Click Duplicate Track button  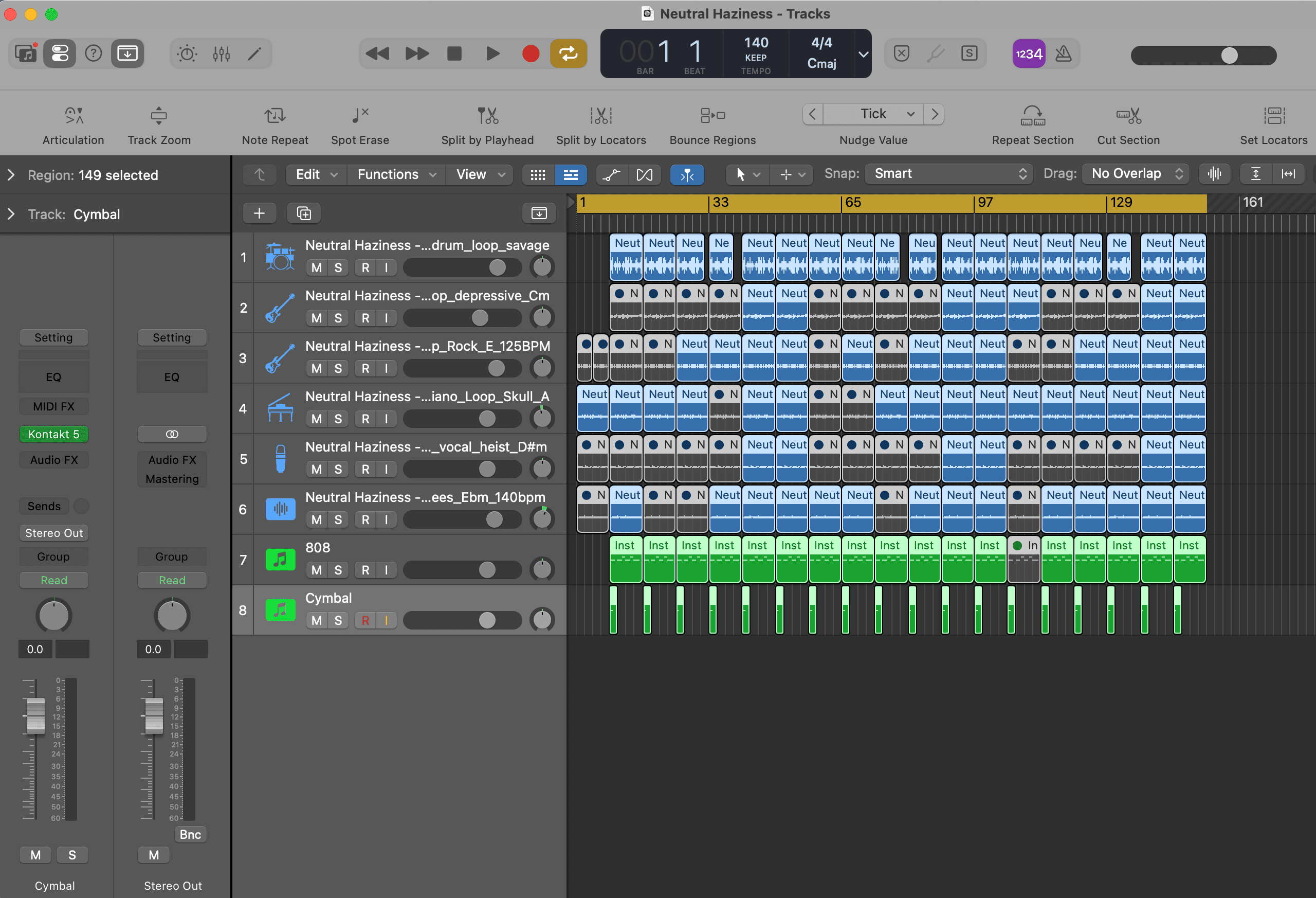point(303,213)
